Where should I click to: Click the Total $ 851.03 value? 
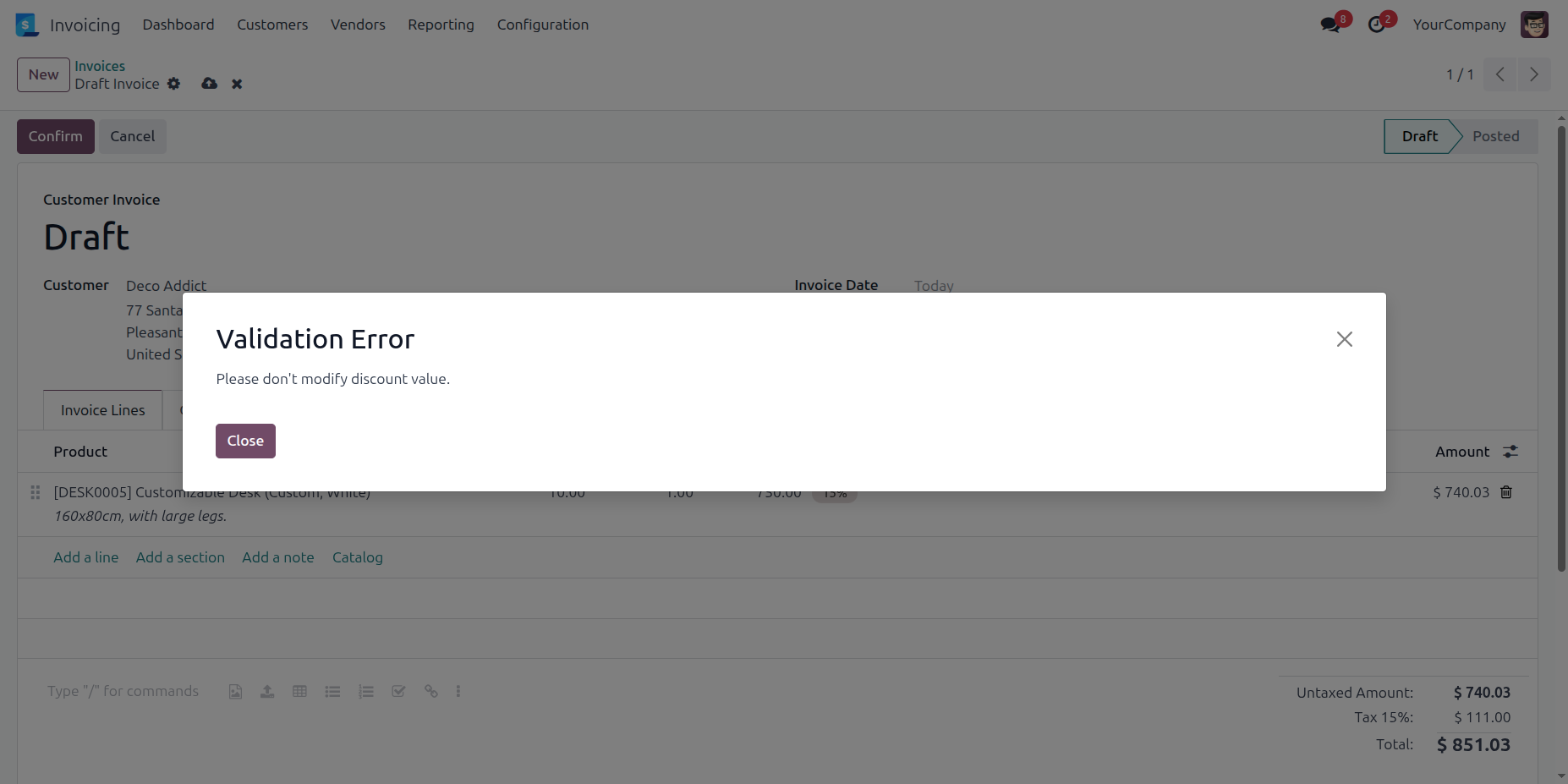1473,745
